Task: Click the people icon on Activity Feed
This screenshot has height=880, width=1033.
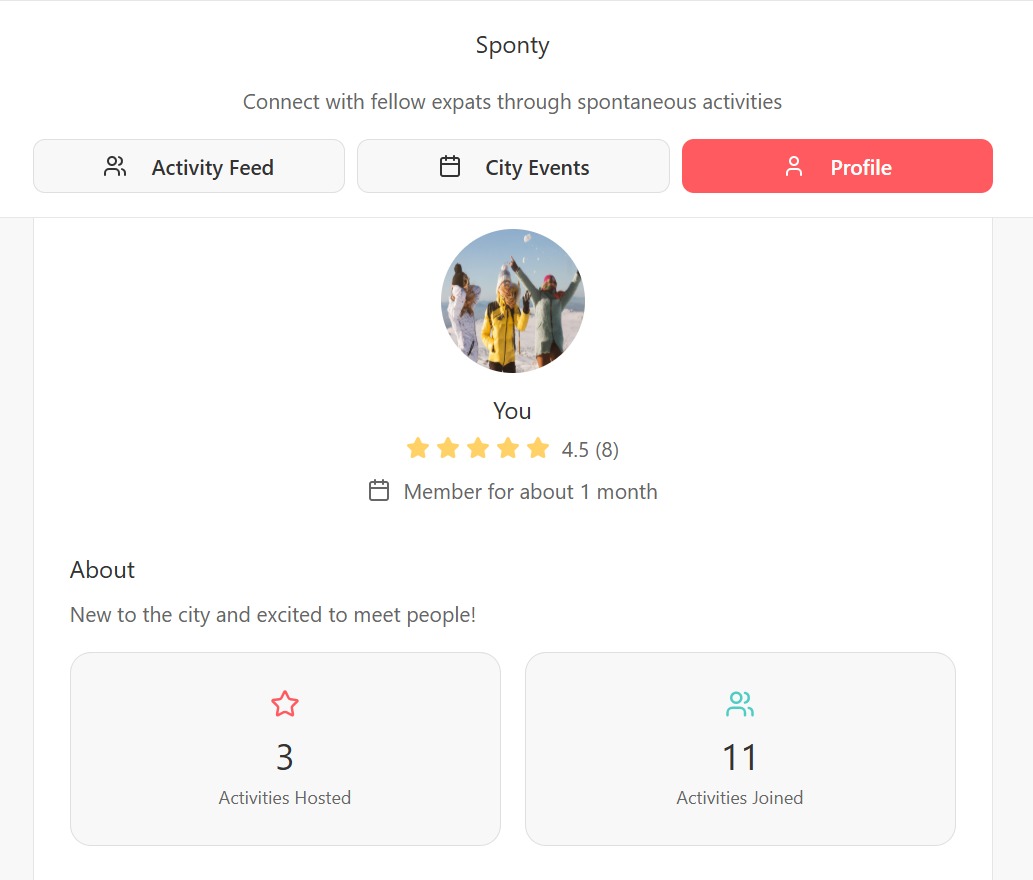Action: (115, 167)
